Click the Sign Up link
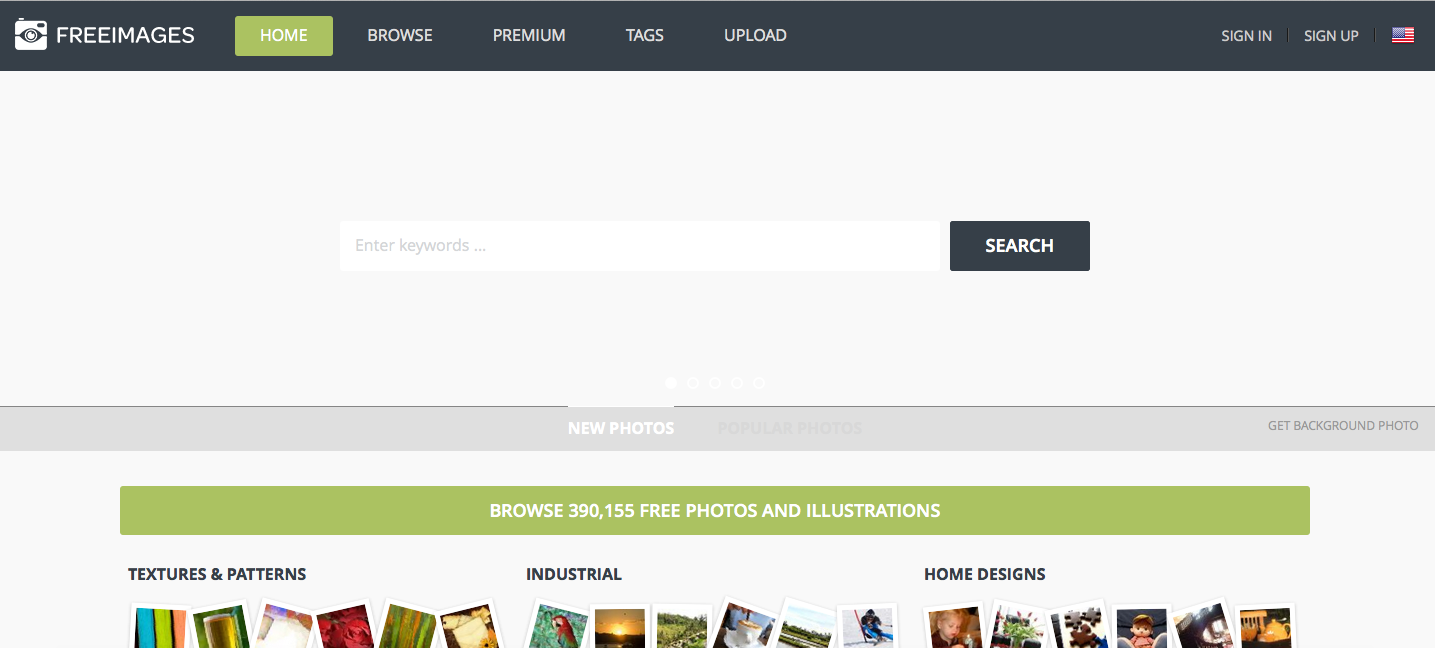 coord(1330,36)
